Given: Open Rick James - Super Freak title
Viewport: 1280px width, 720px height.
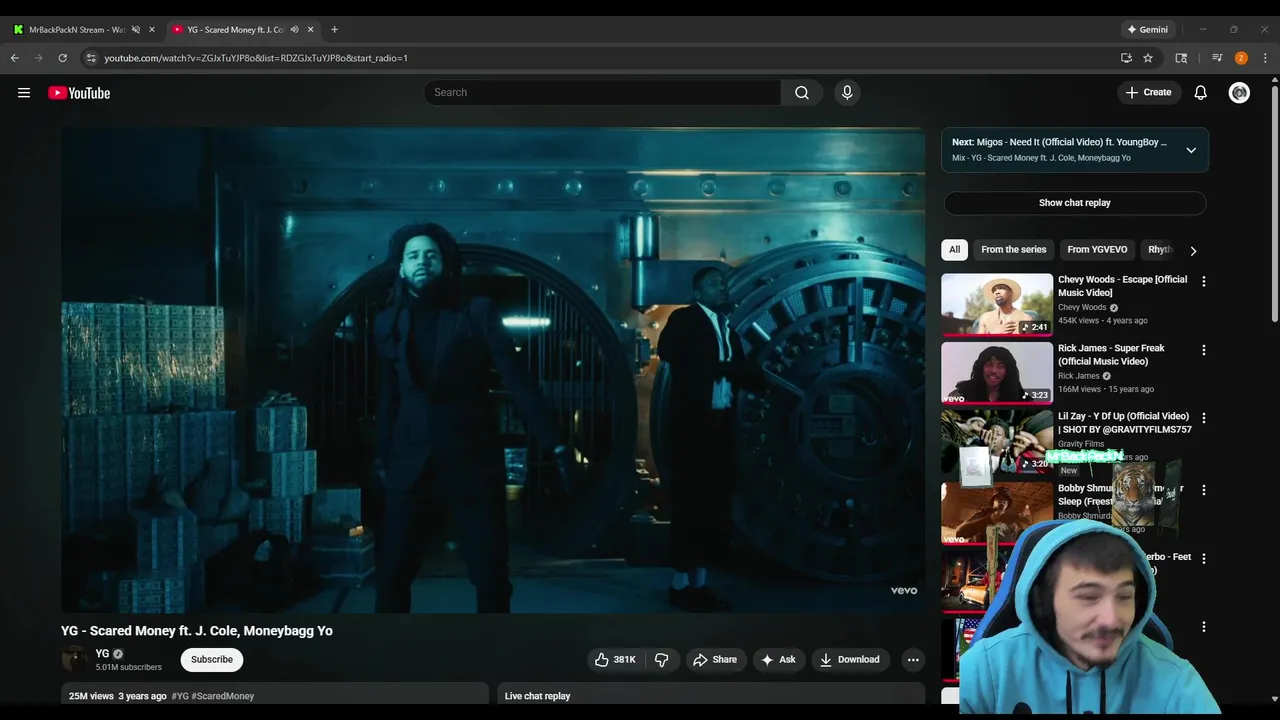Looking at the screenshot, I should pyautogui.click(x=1112, y=355).
